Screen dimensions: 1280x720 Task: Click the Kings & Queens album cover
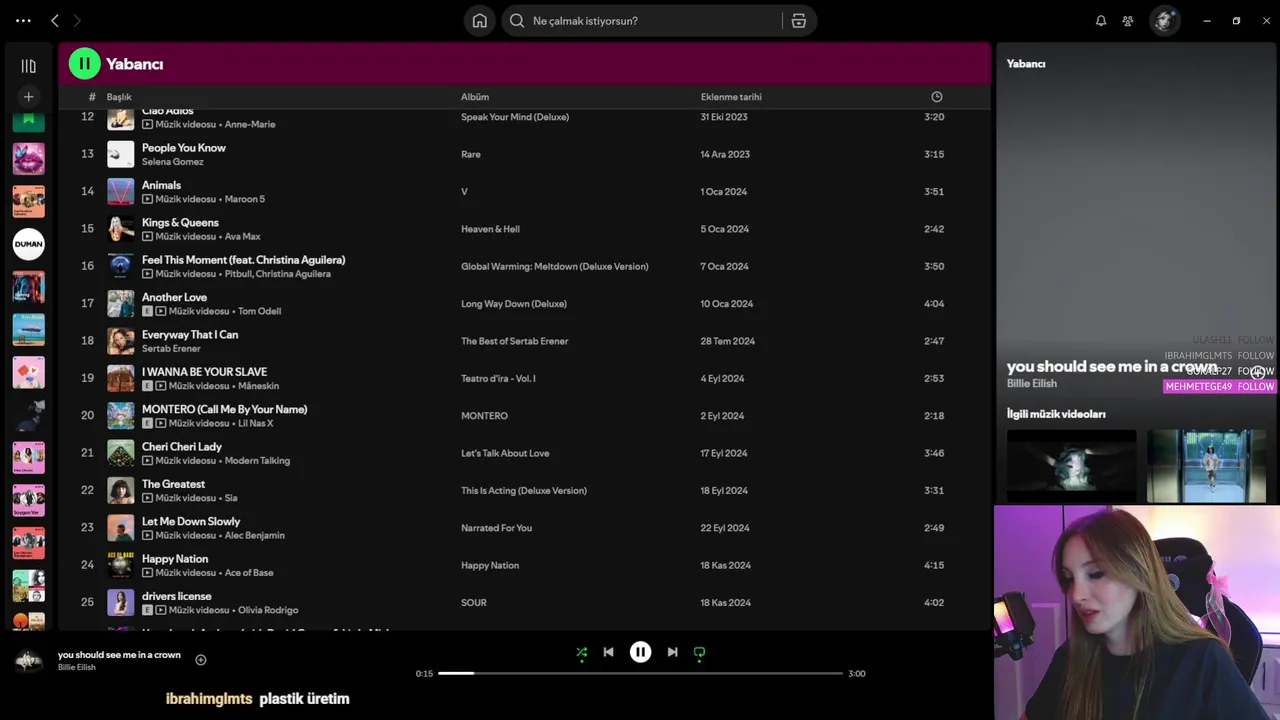tap(120, 229)
